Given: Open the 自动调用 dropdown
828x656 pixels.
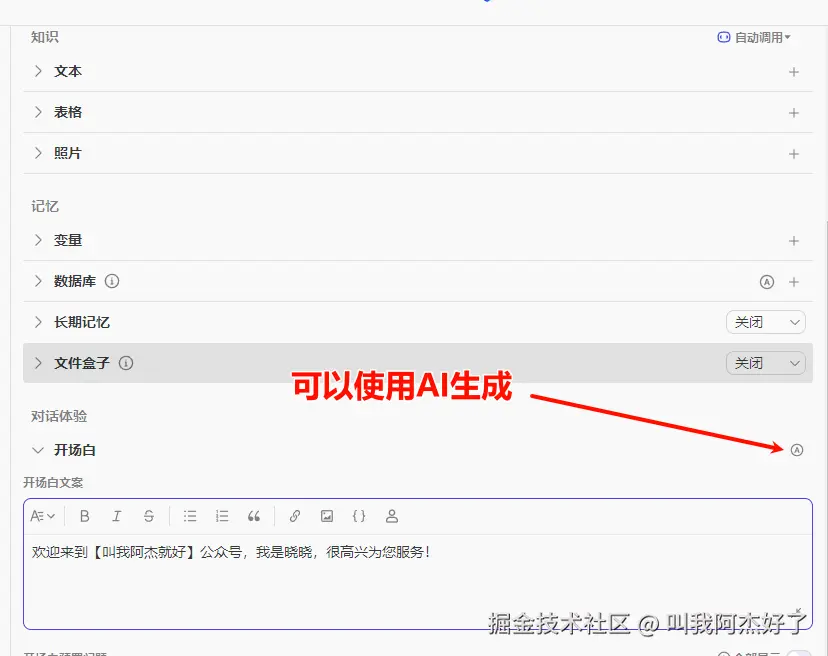Looking at the screenshot, I should coord(754,38).
